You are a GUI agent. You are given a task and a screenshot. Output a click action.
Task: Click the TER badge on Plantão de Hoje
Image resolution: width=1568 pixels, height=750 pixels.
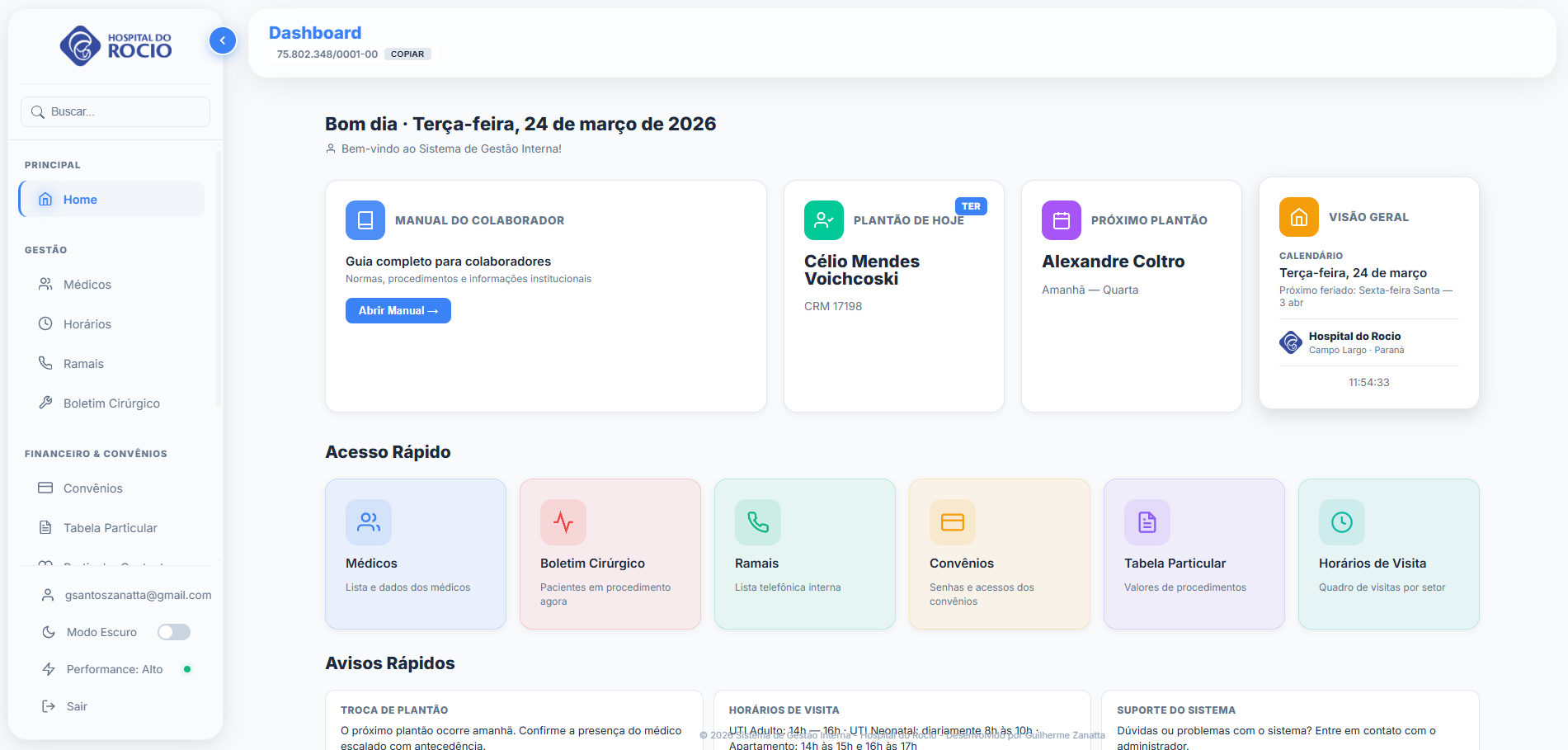coord(972,206)
